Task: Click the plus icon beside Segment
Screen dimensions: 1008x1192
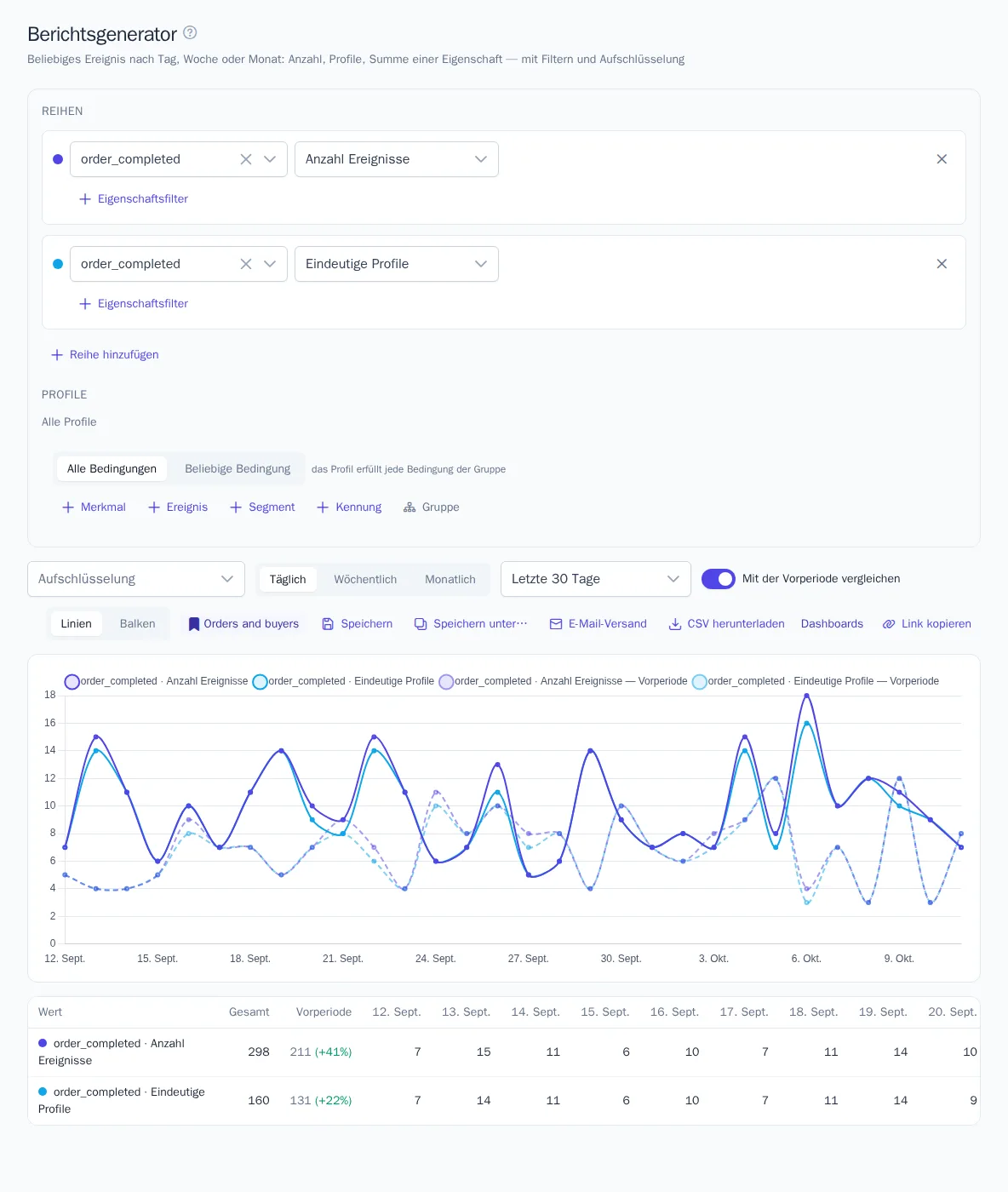Action: coord(236,507)
